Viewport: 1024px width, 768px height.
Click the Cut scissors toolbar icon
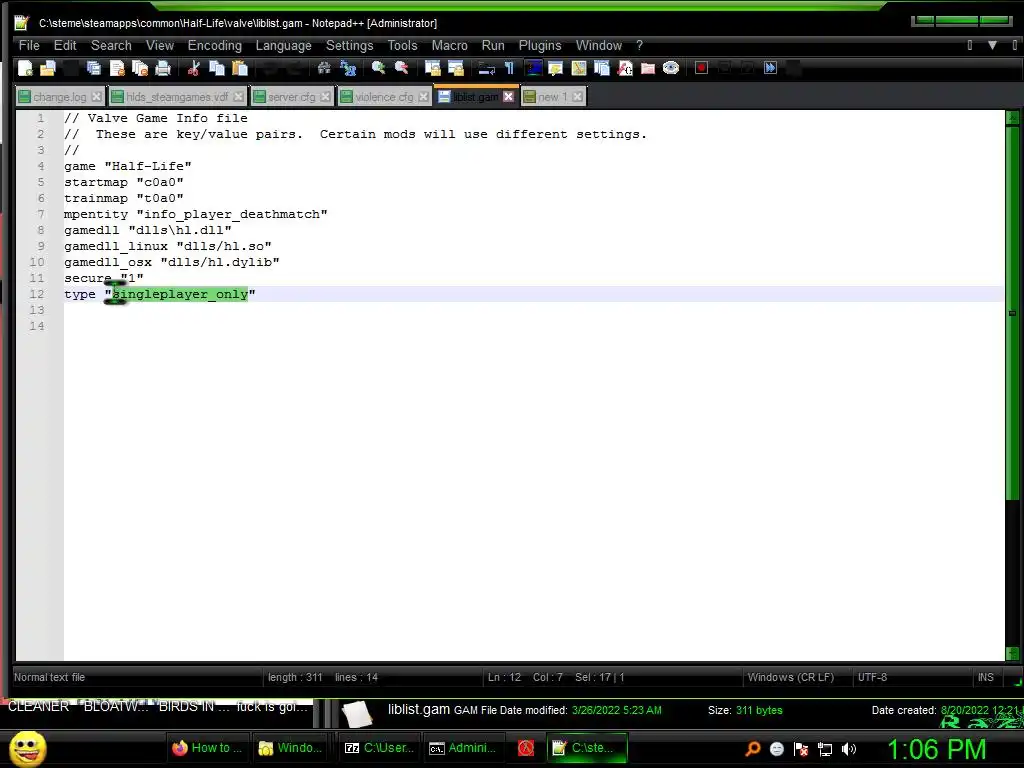point(193,68)
